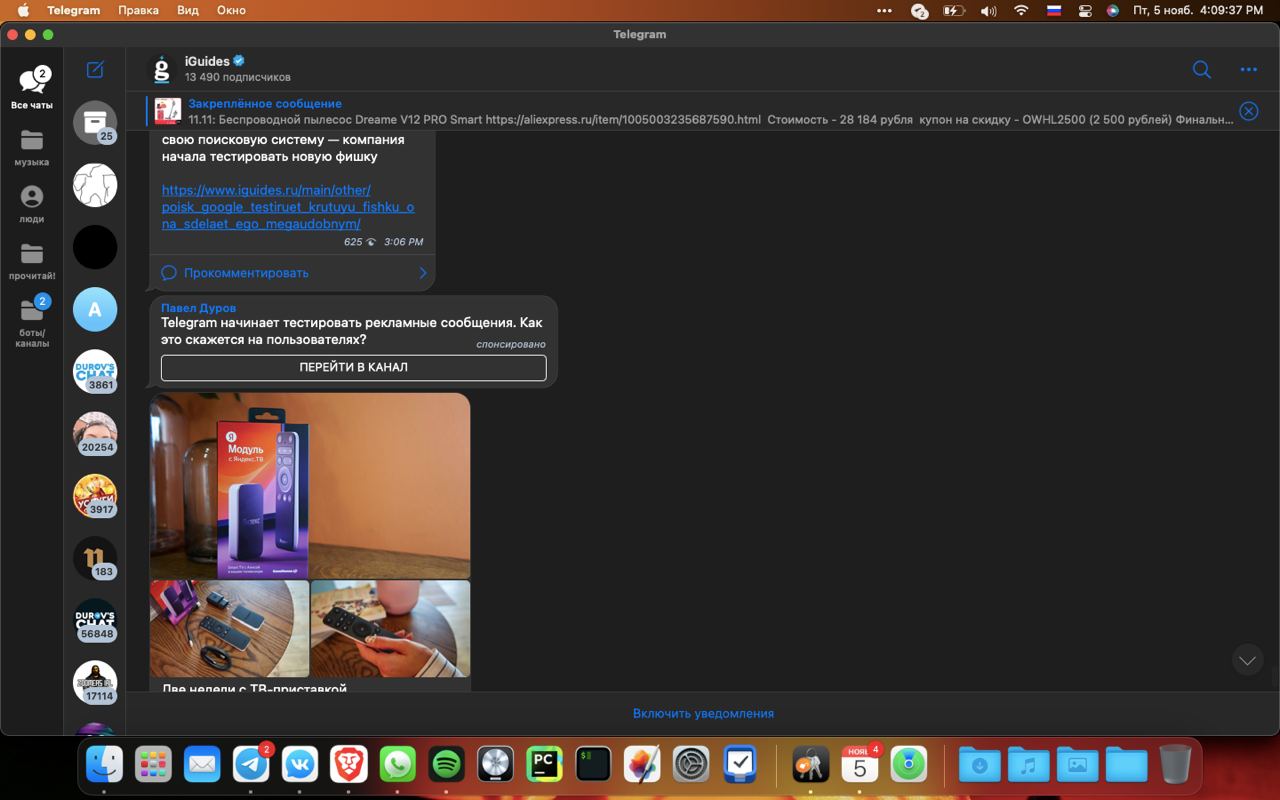Open the Правка menu
Viewport: 1280px width, 800px height.
138,10
